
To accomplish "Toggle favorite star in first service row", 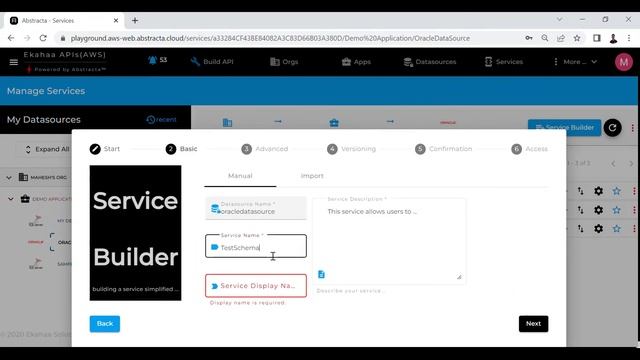I will coord(616,191).
